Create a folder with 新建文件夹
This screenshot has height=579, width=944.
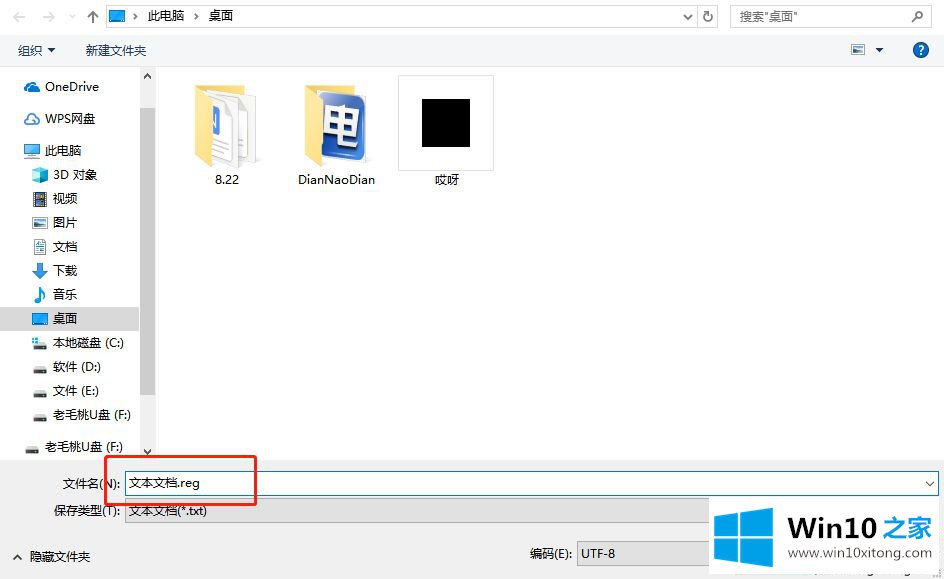pyautogui.click(x=116, y=51)
